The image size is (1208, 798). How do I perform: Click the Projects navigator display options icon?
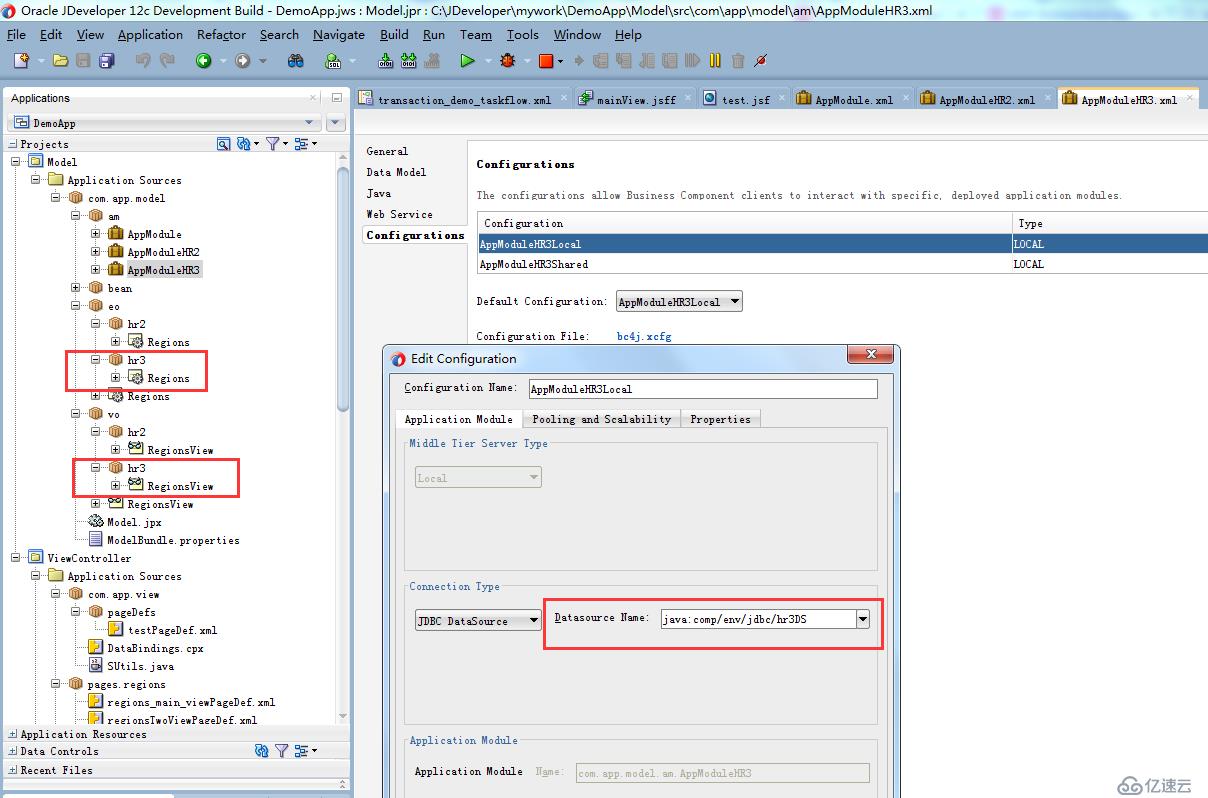pyautogui.click(x=302, y=144)
